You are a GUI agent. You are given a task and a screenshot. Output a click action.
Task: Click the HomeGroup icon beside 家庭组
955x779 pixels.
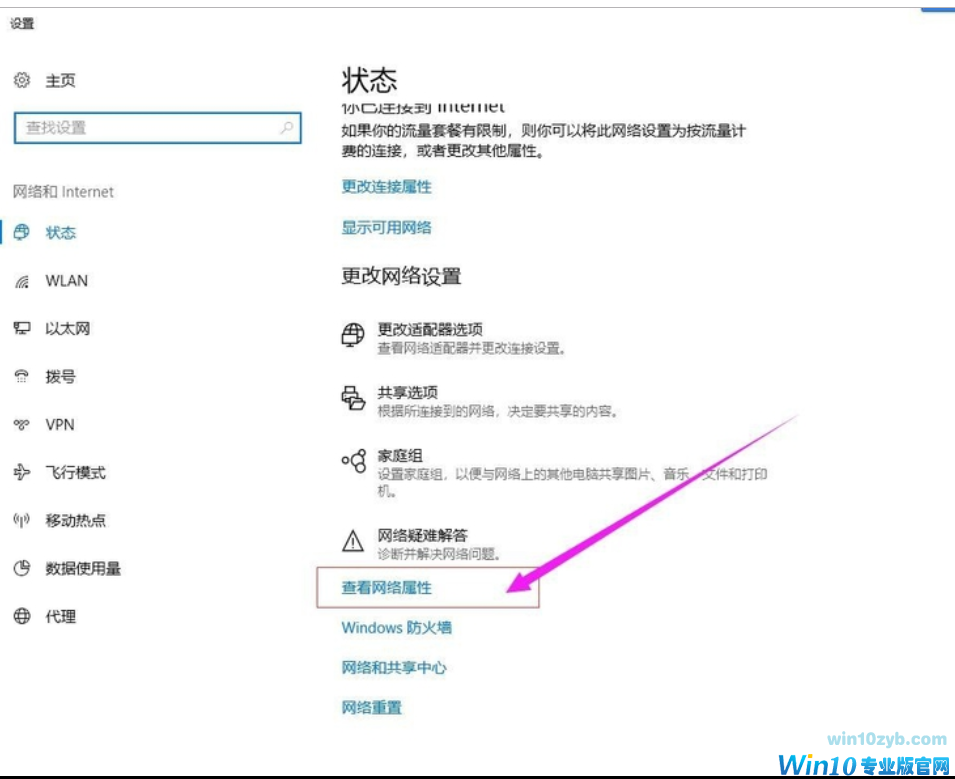click(x=352, y=460)
